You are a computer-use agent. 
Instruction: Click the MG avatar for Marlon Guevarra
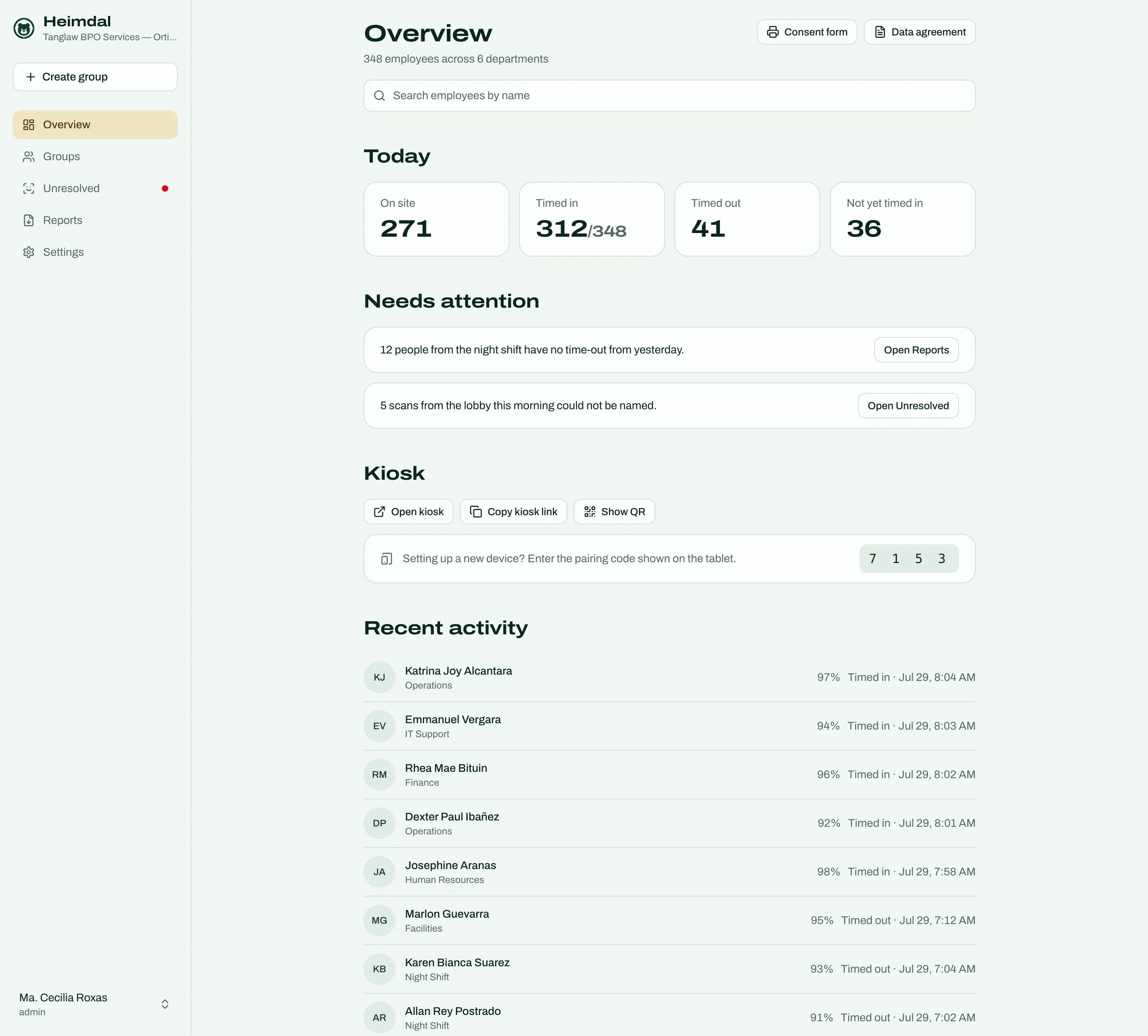point(379,920)
